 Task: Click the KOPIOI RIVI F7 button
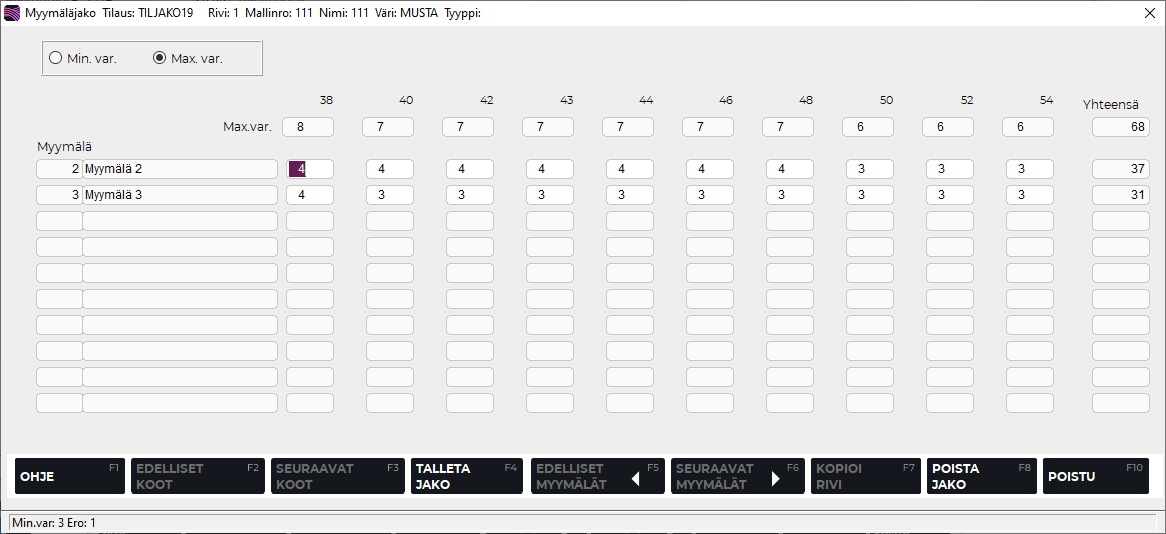[x=865, y=476]
